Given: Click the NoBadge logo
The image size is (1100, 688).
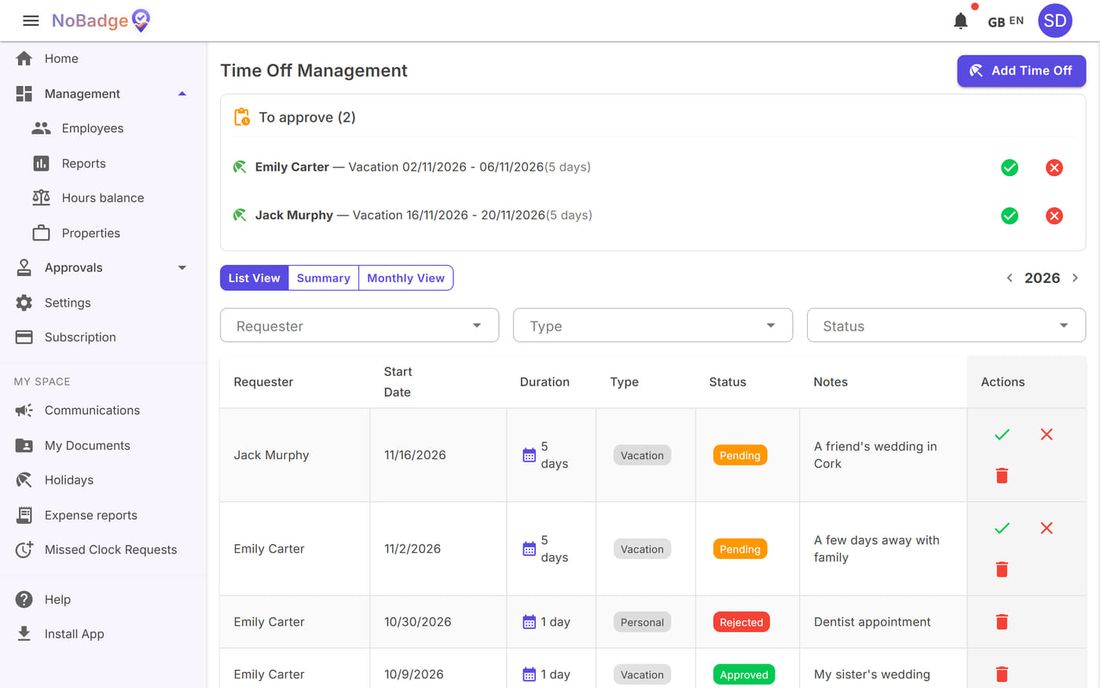Looking at the screenshot, I should (101, 20).
